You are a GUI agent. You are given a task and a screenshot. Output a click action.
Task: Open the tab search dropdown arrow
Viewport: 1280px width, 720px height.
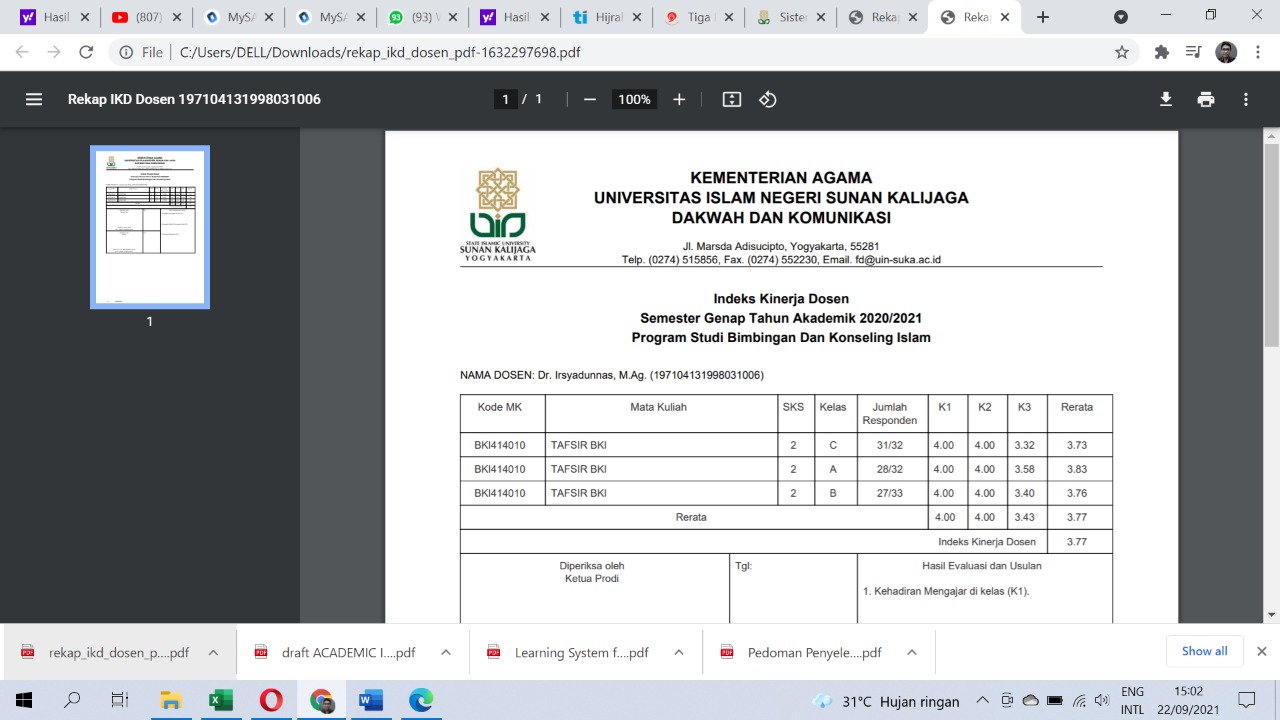coord(1121,17)
